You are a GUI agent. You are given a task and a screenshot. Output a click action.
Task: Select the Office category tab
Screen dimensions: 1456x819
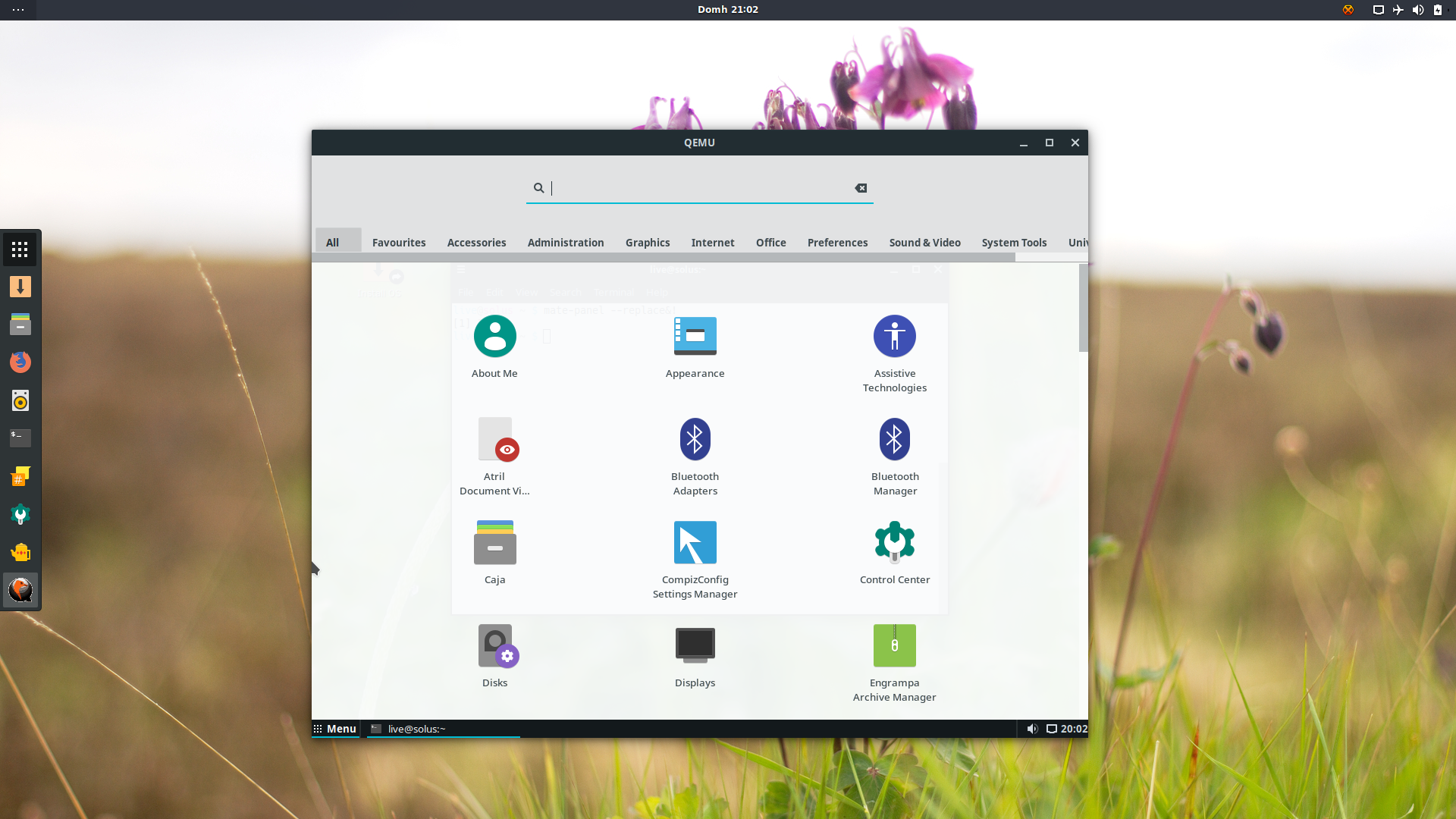(x=770, y=243)
